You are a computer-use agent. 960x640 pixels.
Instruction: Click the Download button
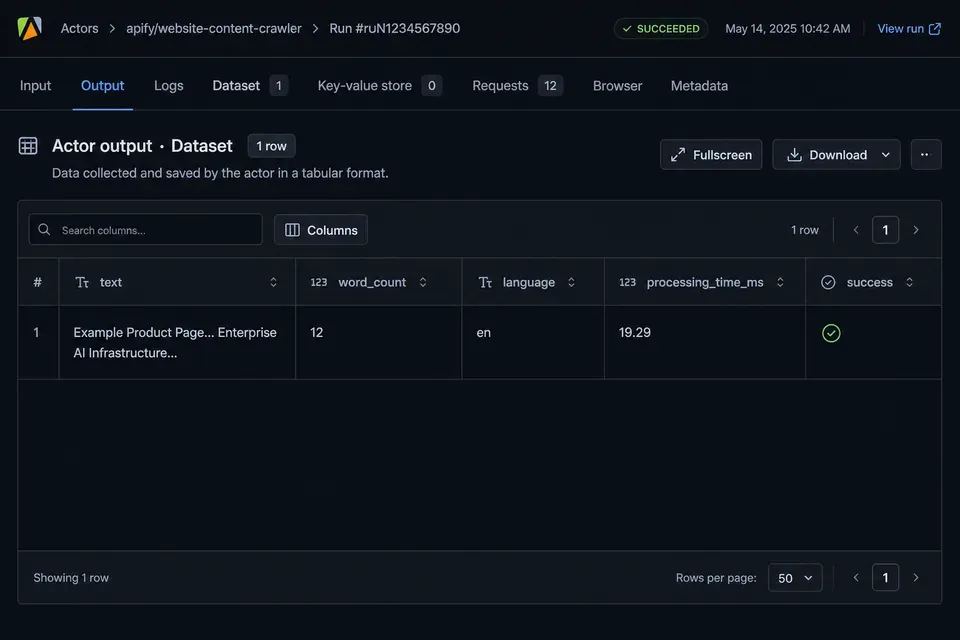(x=836, y=154)
